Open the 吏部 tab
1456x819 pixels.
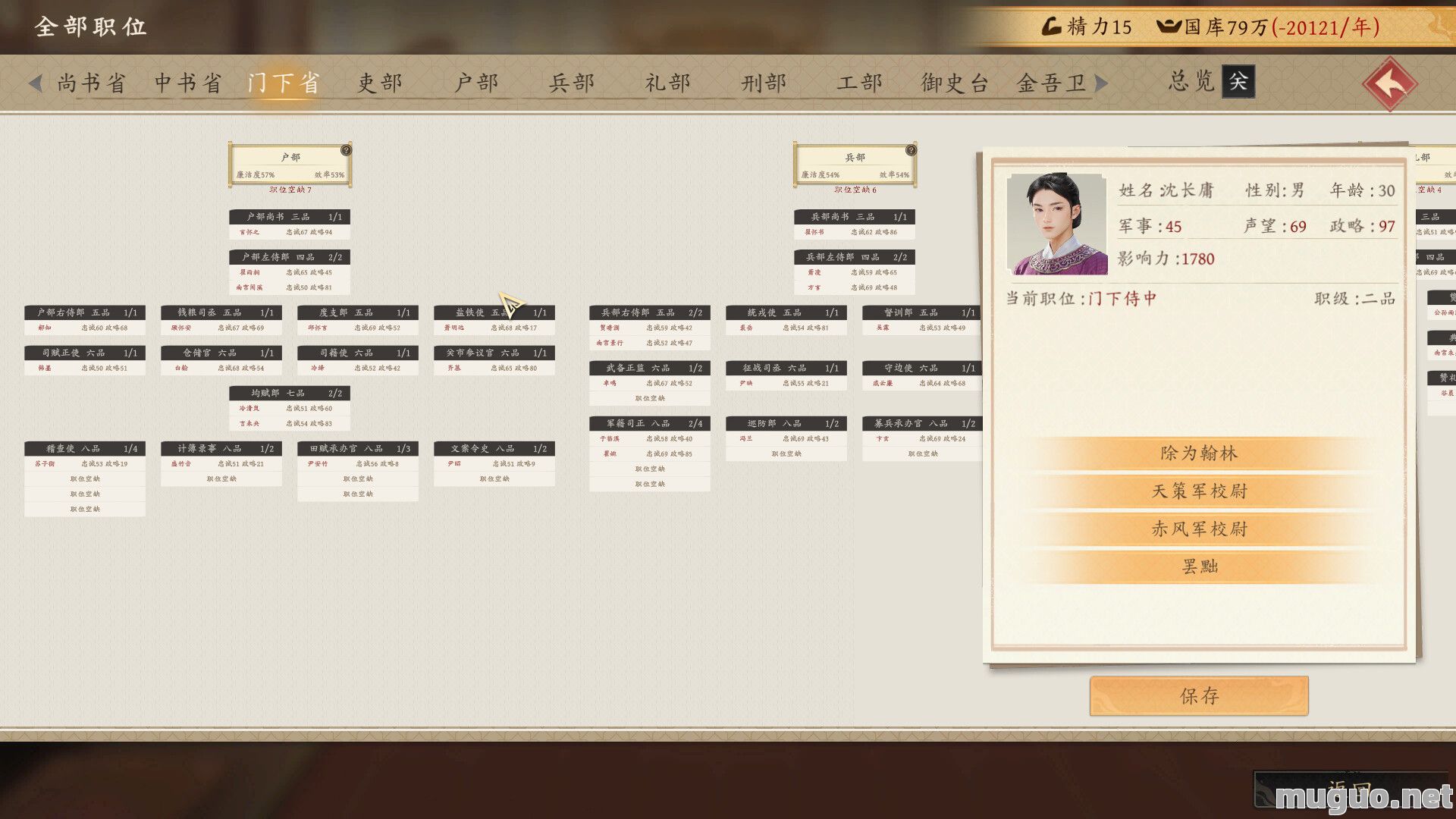pos(380,83)
